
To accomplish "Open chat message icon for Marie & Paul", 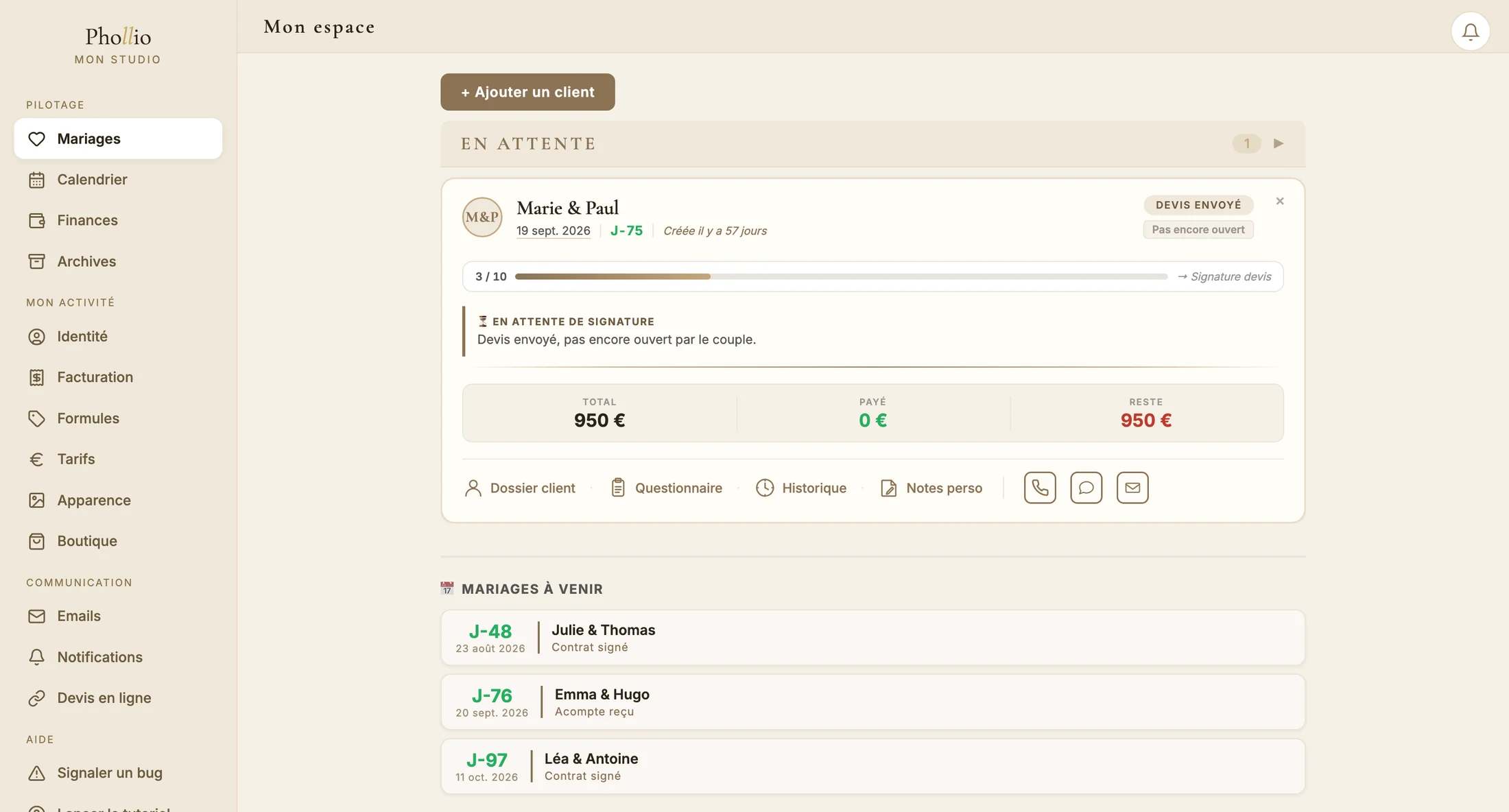I will point(1086,488).
